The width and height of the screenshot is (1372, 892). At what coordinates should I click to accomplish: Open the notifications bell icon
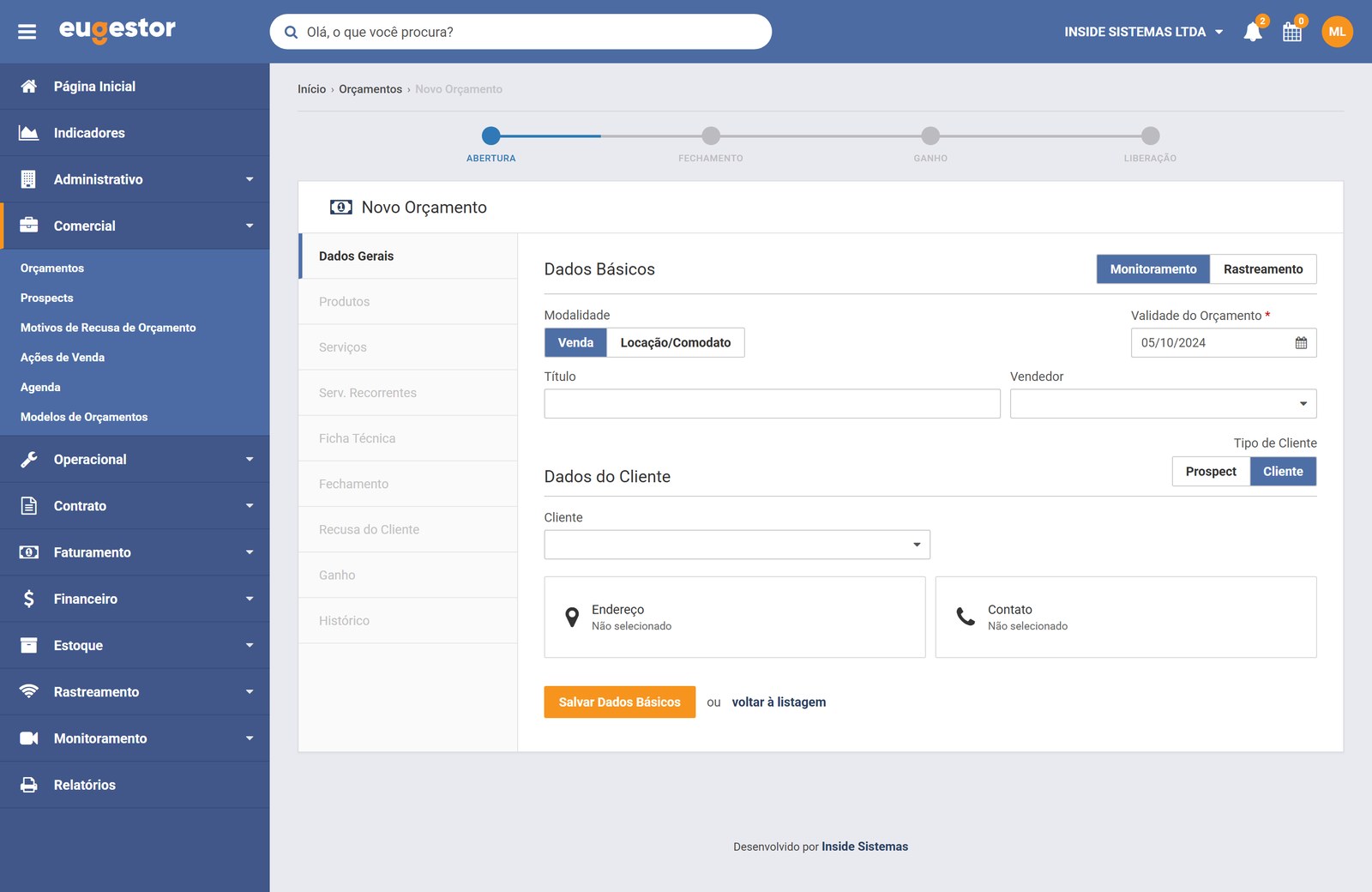coord(1253,32)
